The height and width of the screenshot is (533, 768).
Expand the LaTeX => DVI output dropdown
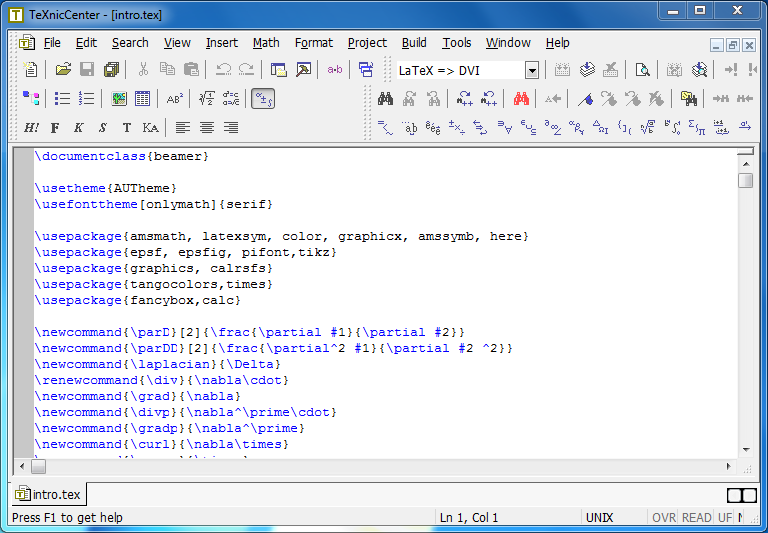(x=532, y=70)
